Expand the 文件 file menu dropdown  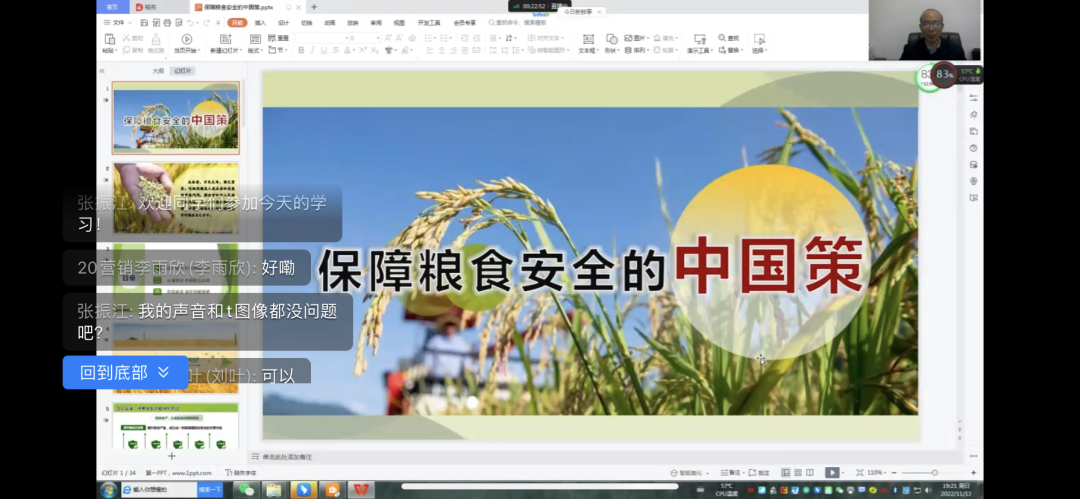tap(119, 22)
